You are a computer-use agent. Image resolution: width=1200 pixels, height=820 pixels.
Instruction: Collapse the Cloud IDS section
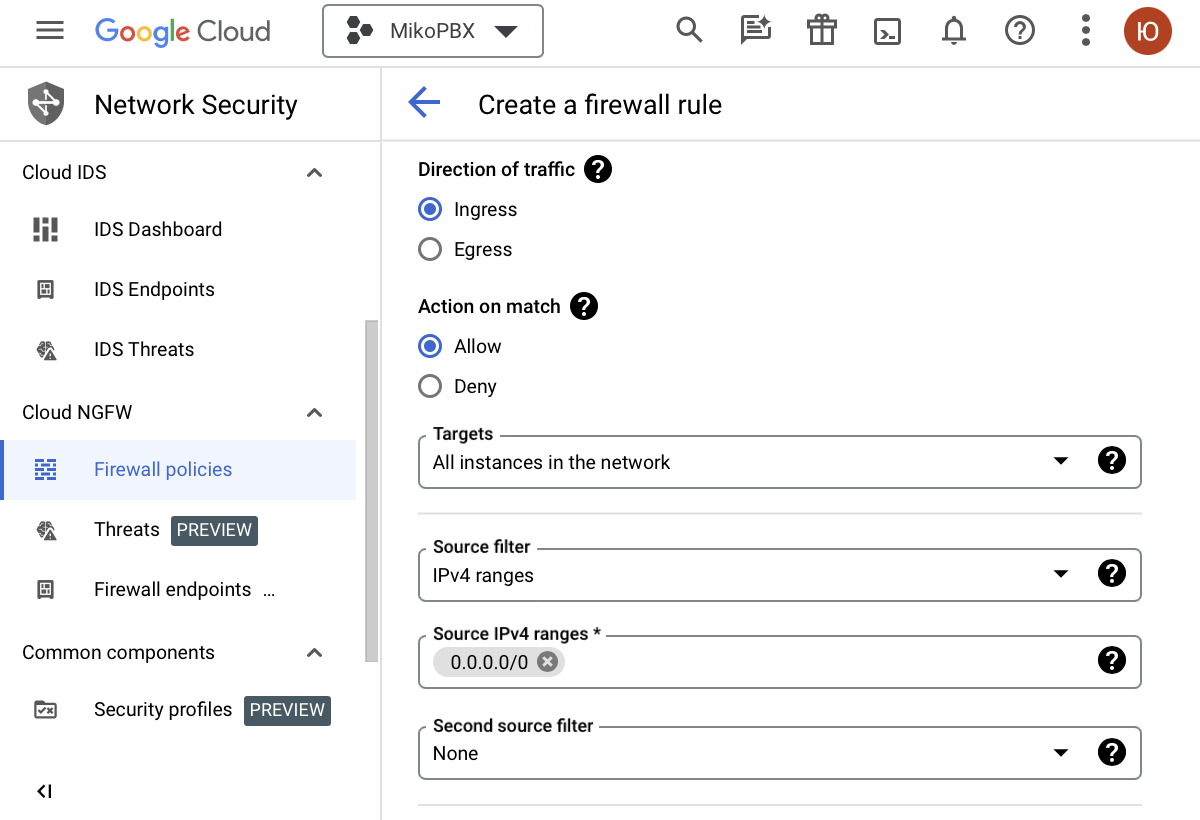coord(314,173)
